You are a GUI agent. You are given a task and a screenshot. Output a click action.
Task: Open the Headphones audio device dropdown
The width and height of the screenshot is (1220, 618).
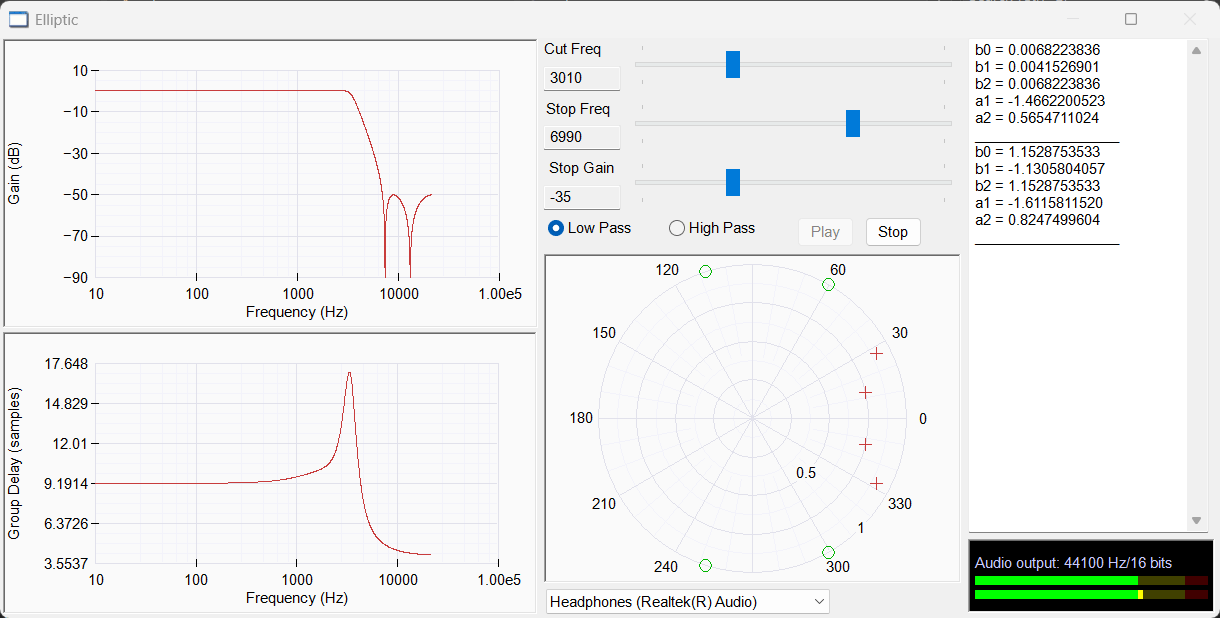coord(688,601)
